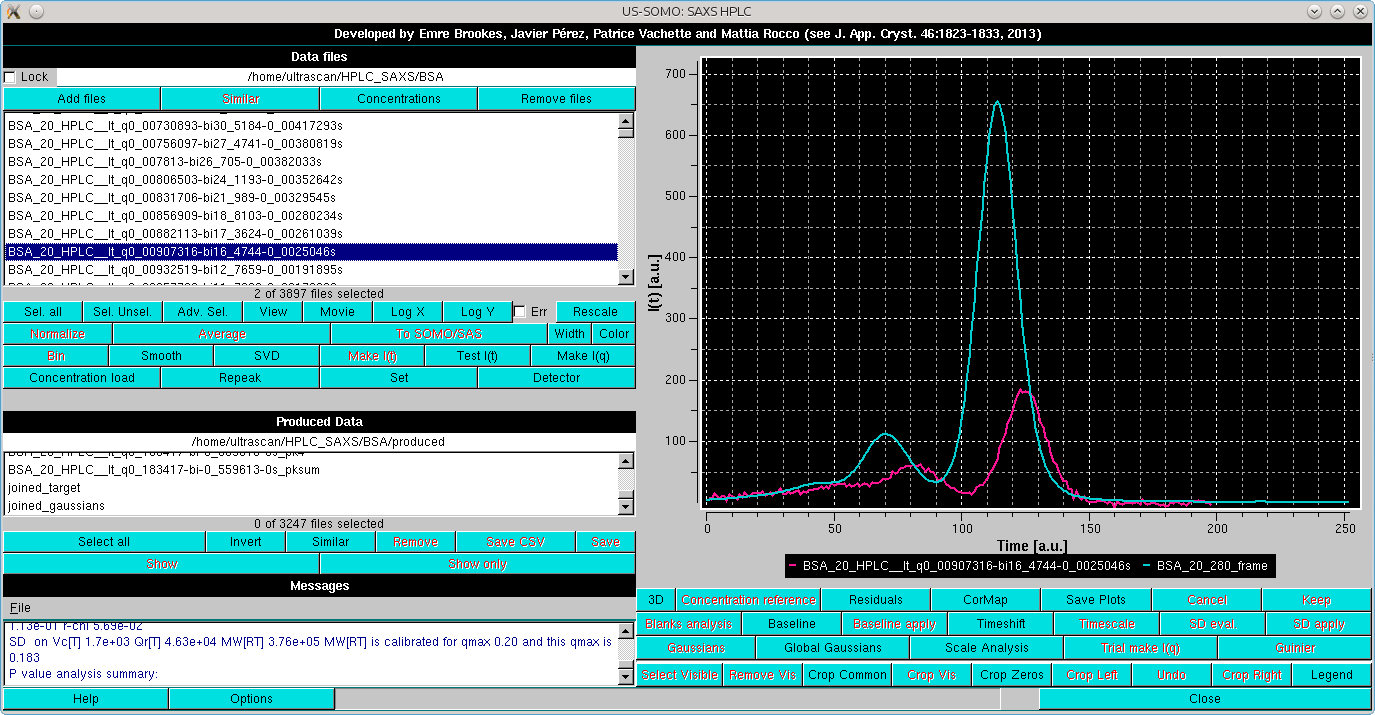Viewport: 1375px width, 715px height.
Task: Click Sel. Unsel. button
Action: point(122,312)
